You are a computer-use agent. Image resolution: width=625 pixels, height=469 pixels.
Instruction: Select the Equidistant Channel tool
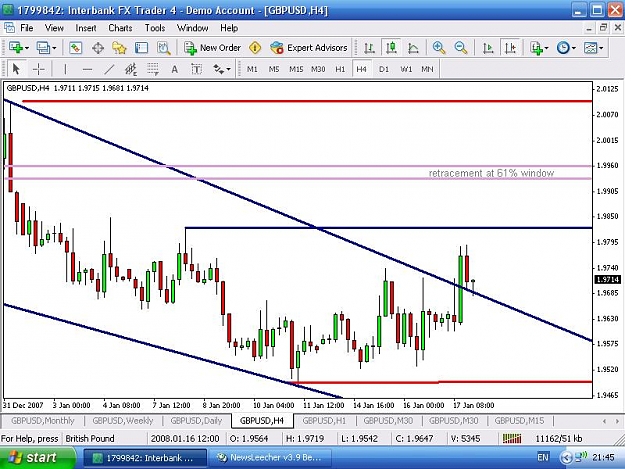click(x=131, y=69)
